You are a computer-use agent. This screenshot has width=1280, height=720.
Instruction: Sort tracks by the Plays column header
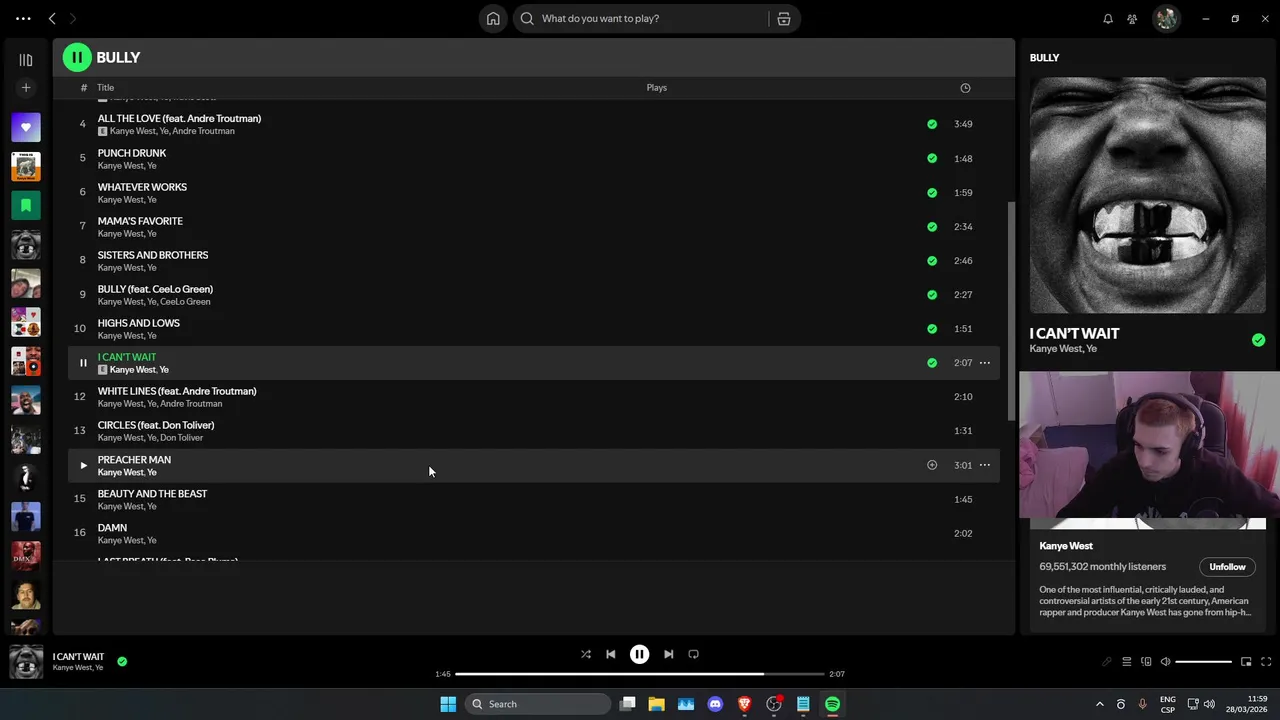pos(656,88)
